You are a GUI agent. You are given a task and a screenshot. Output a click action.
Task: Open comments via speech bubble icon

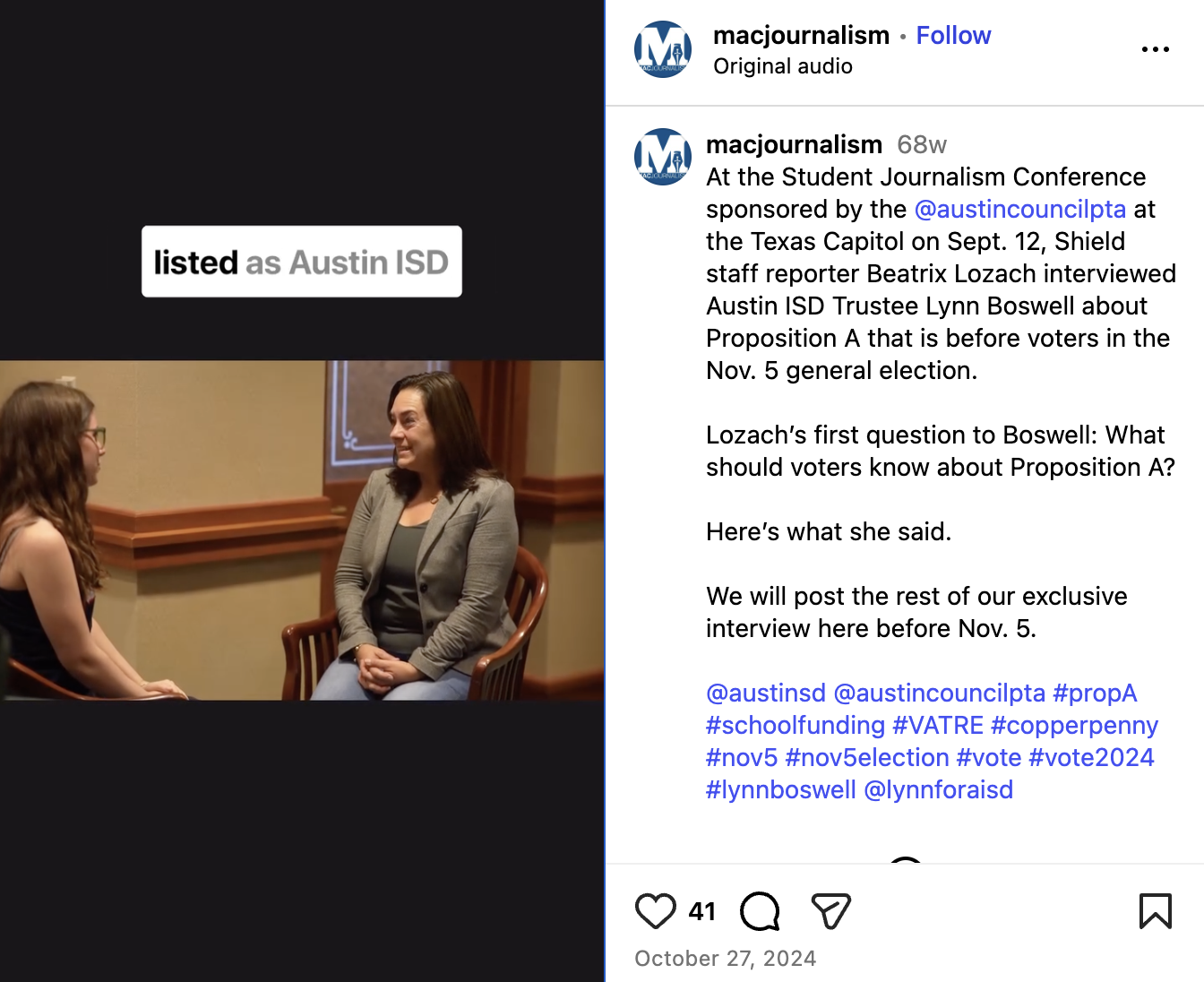pyautogui.click(x=760, y=912)
